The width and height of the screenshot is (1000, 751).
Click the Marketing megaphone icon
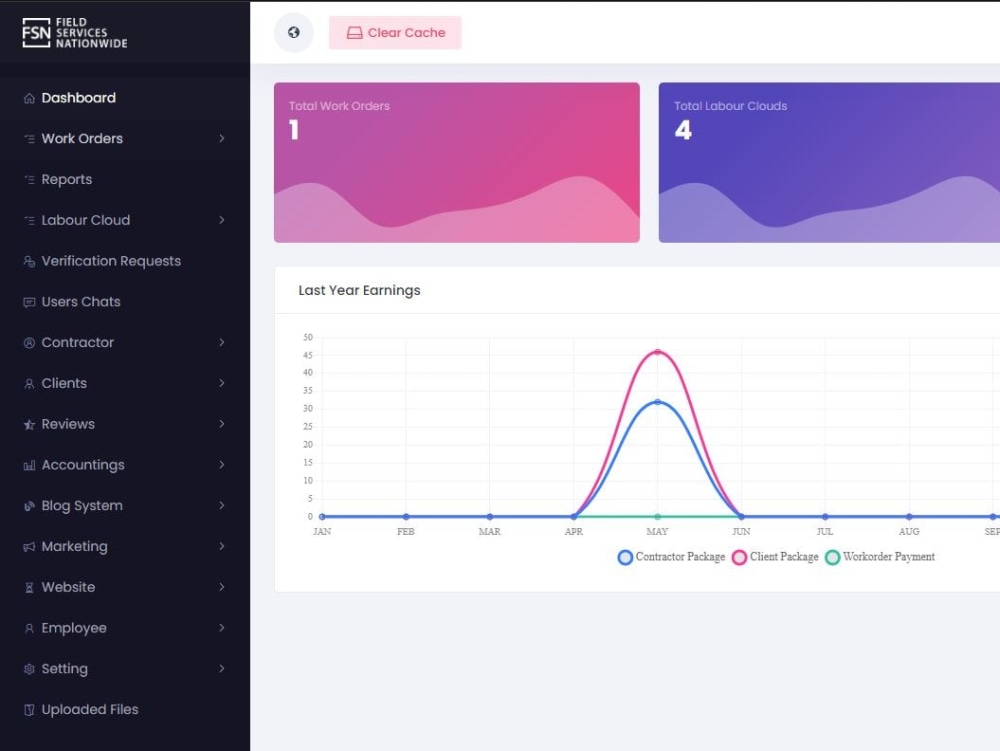click(x=29, y=547)
